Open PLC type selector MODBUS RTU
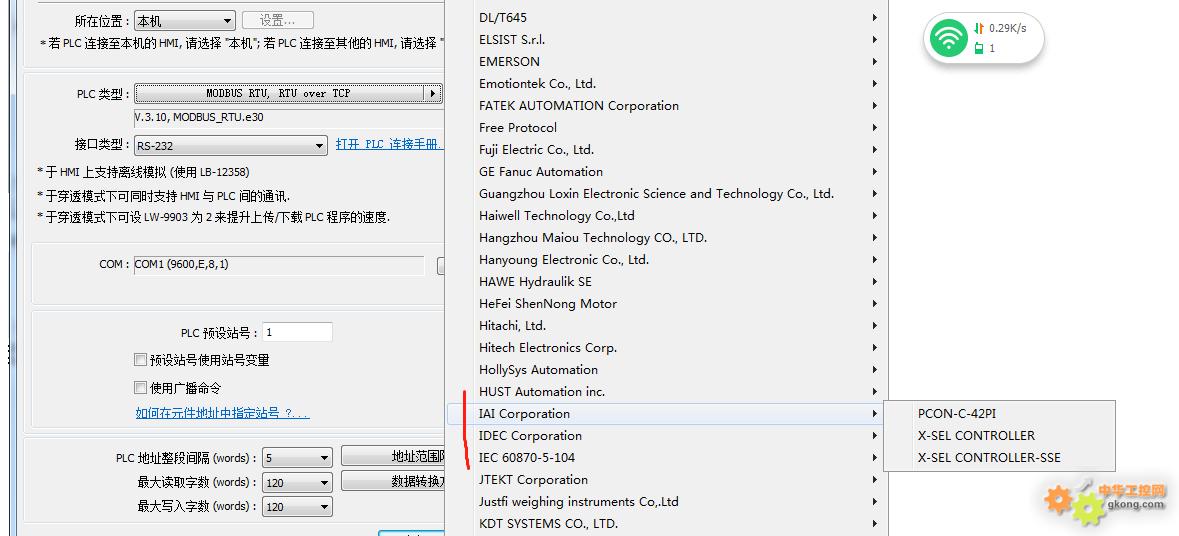This screenshot has width=1179, height=536. tap(288, 94)
